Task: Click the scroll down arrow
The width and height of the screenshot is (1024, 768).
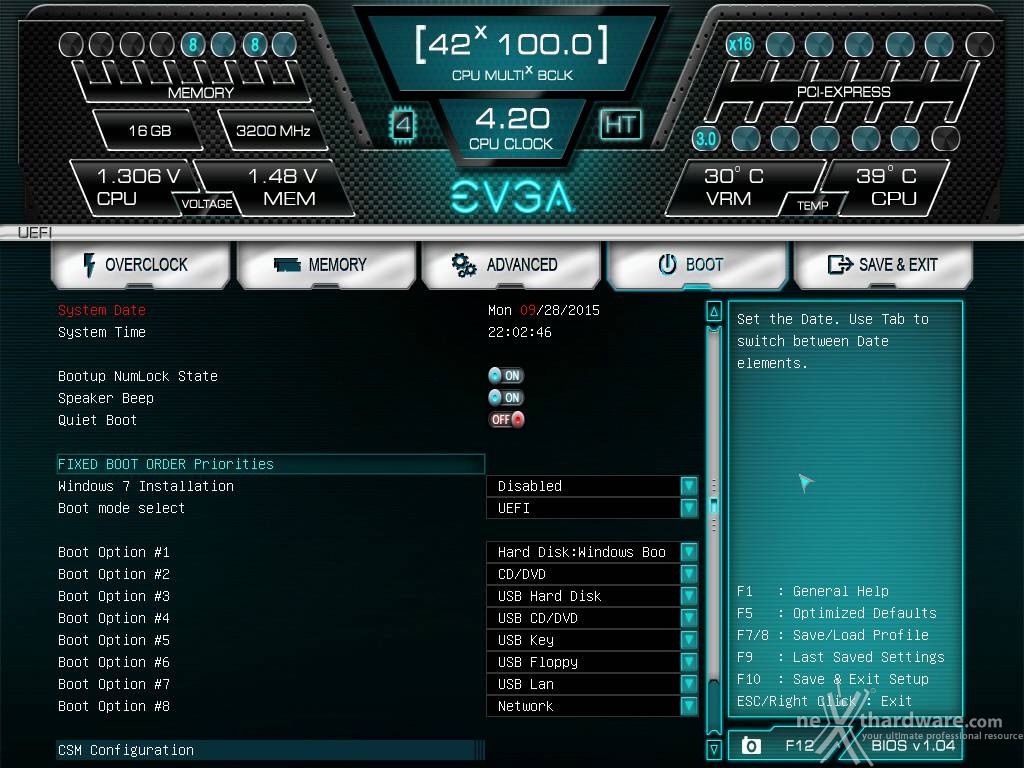Action: (x=714, y=748)
